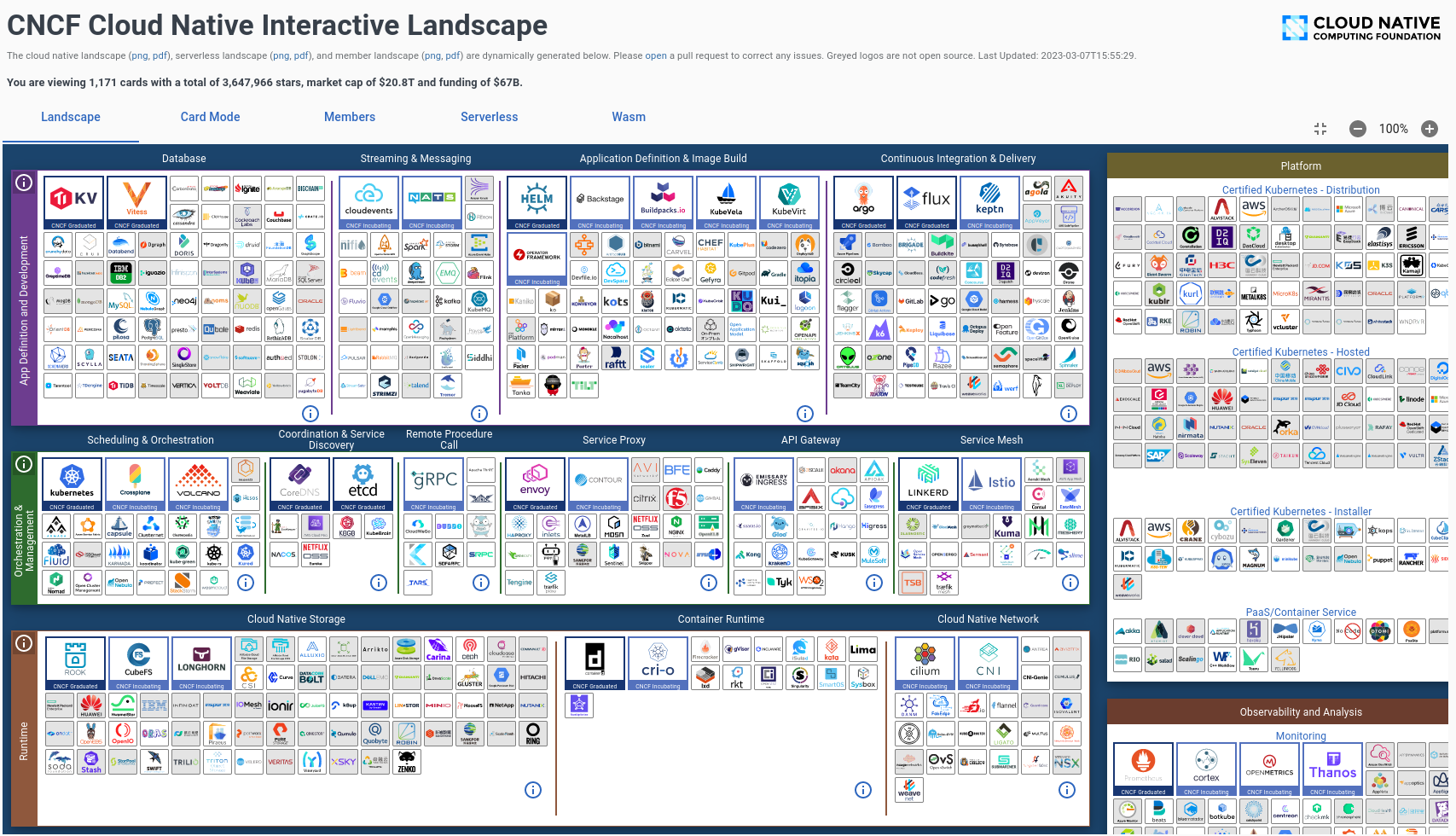
Task: Open the Members tab
Action: [x=350, y=117]
